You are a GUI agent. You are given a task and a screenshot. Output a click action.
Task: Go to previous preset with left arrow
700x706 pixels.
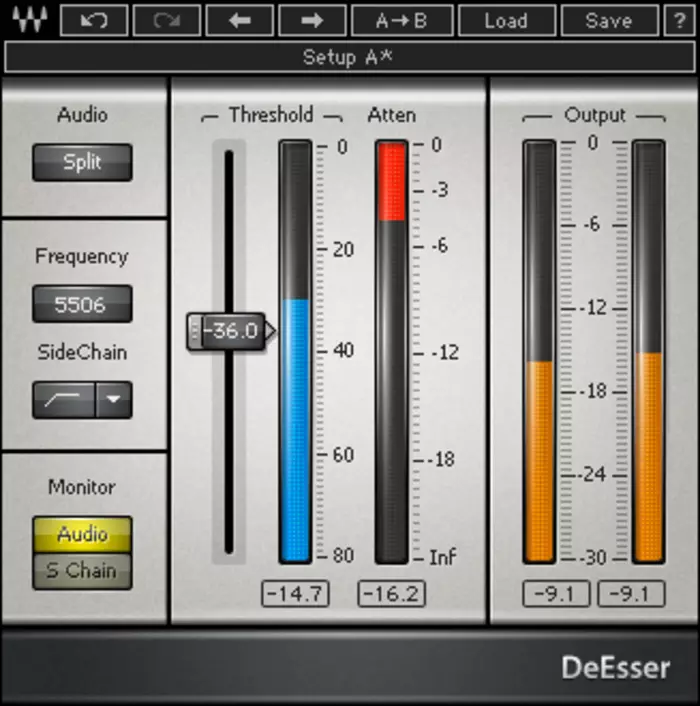[238, 19]
